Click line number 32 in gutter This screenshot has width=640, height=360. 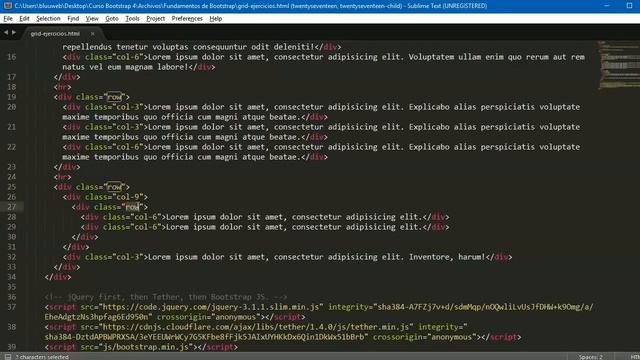pos(11,257)
